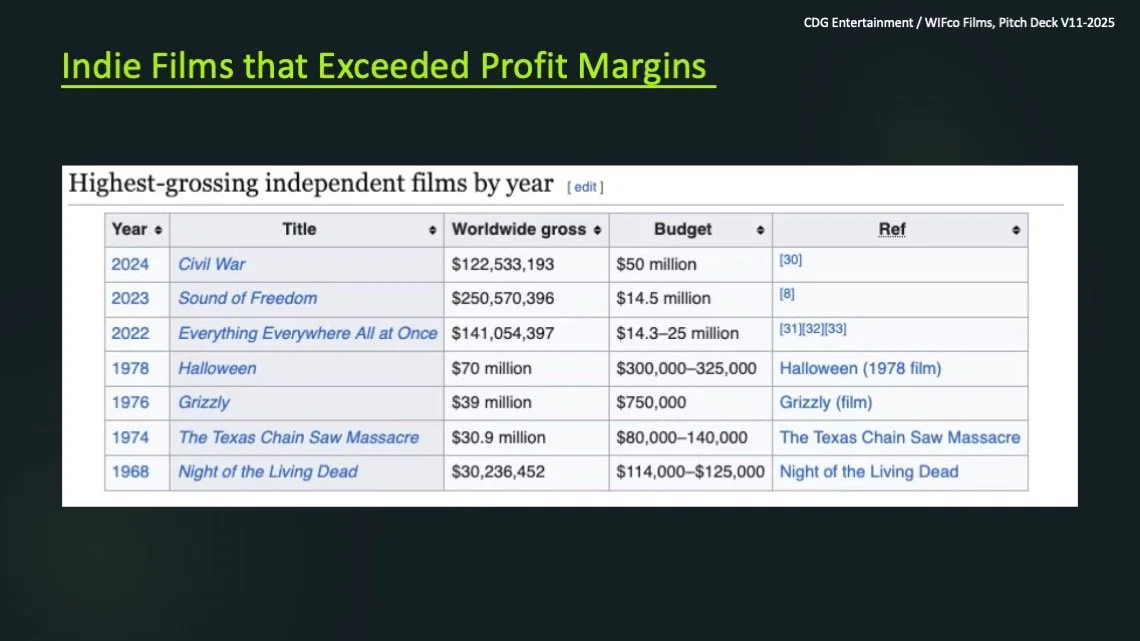
Task: Select the $39 million gross for Grizzly
Action: 491,402
